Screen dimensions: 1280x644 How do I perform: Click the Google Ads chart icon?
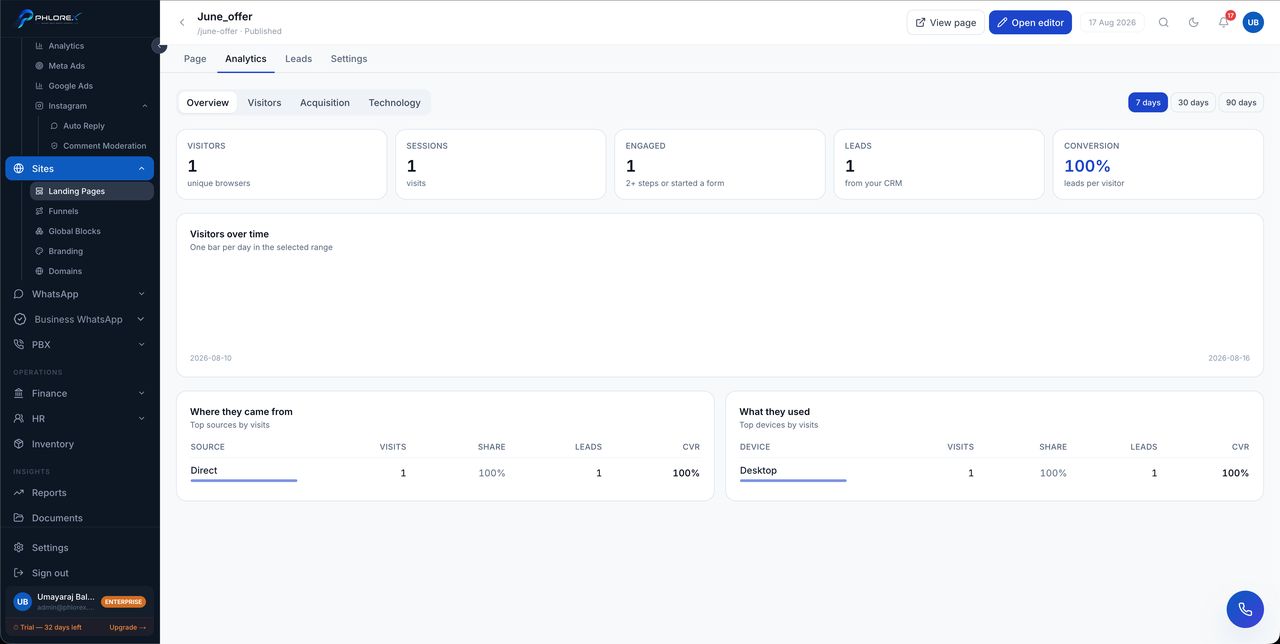pos(39,86)
